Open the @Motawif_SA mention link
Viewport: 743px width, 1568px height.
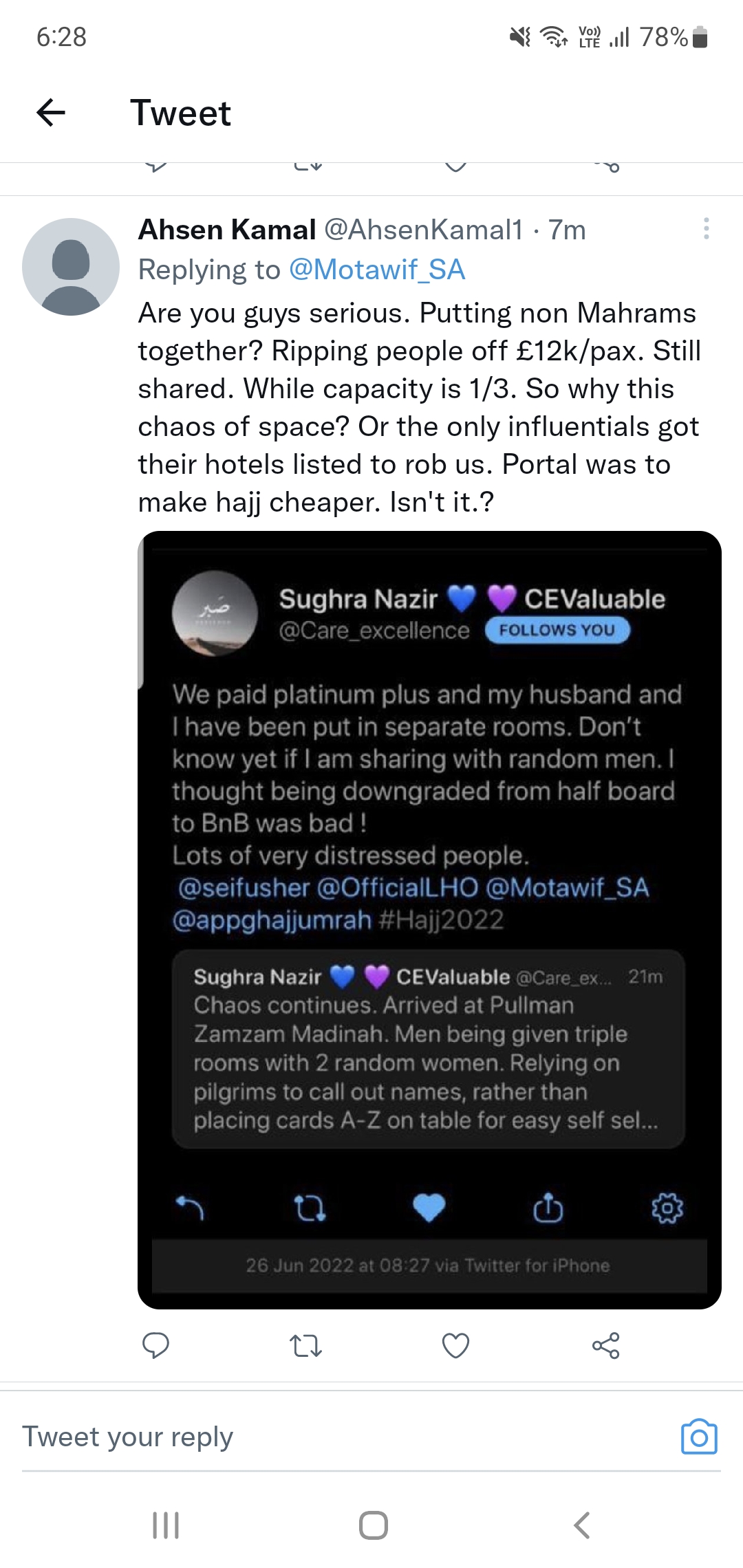click(x=377, y=270)
